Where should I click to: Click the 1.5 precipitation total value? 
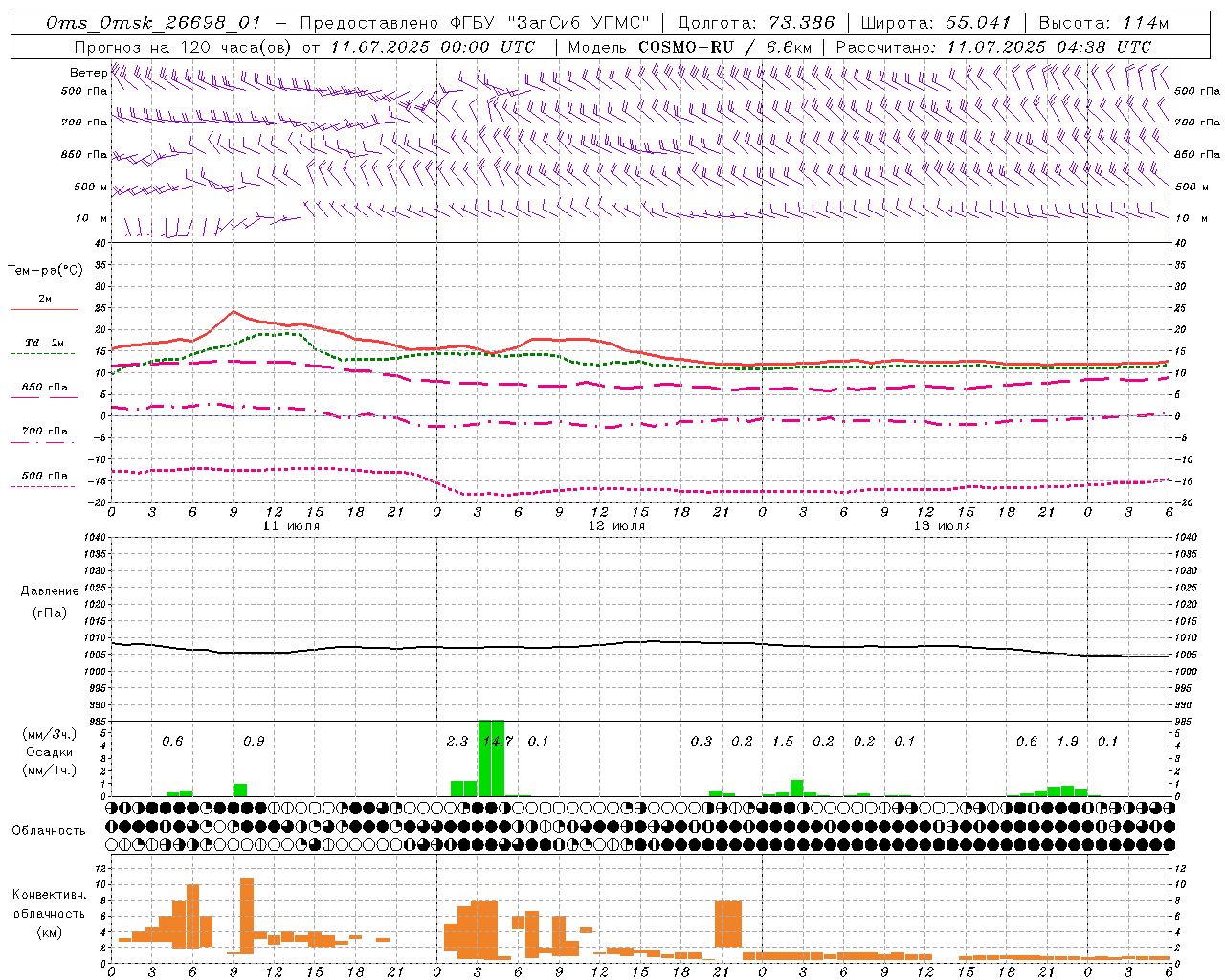pos(783,742)
